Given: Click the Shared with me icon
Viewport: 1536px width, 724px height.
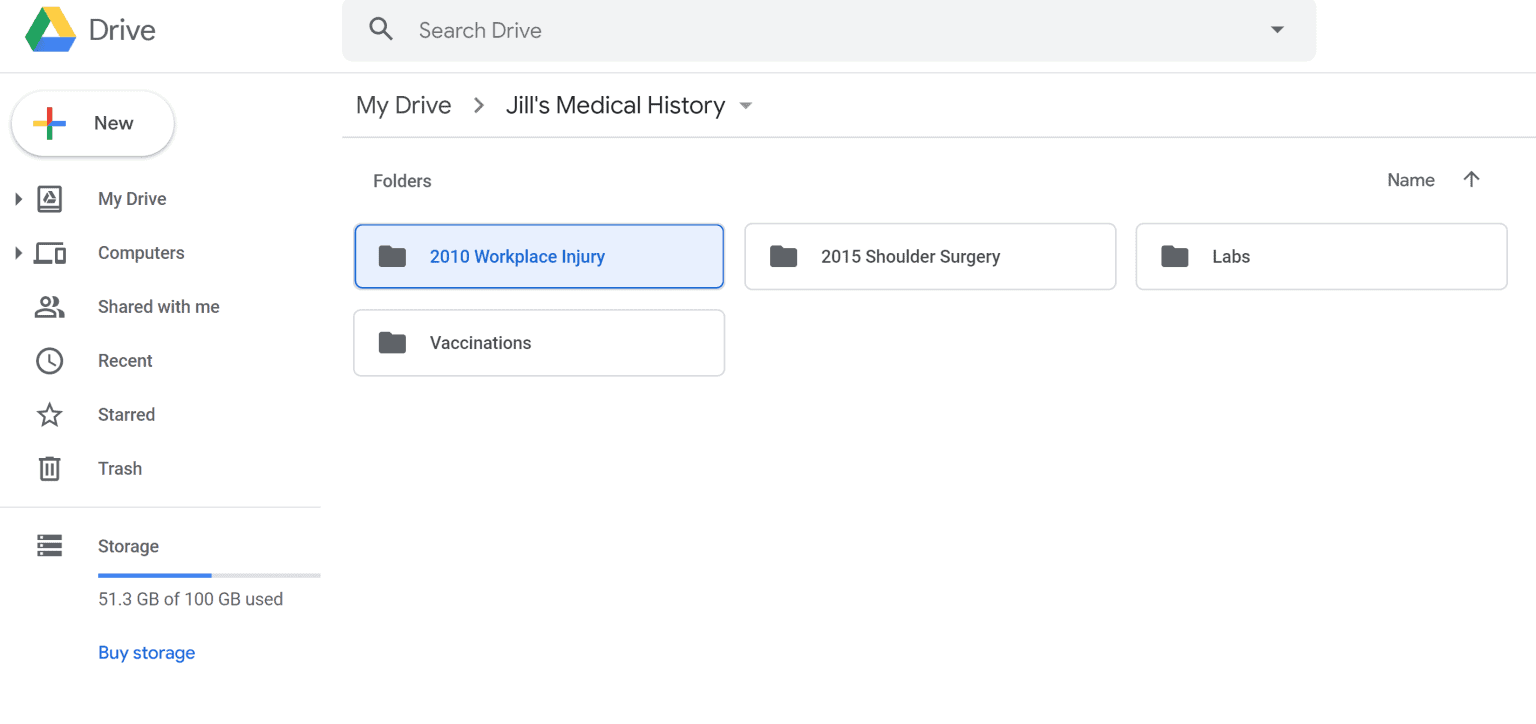Looking at the screenshot, I should 50,307.
